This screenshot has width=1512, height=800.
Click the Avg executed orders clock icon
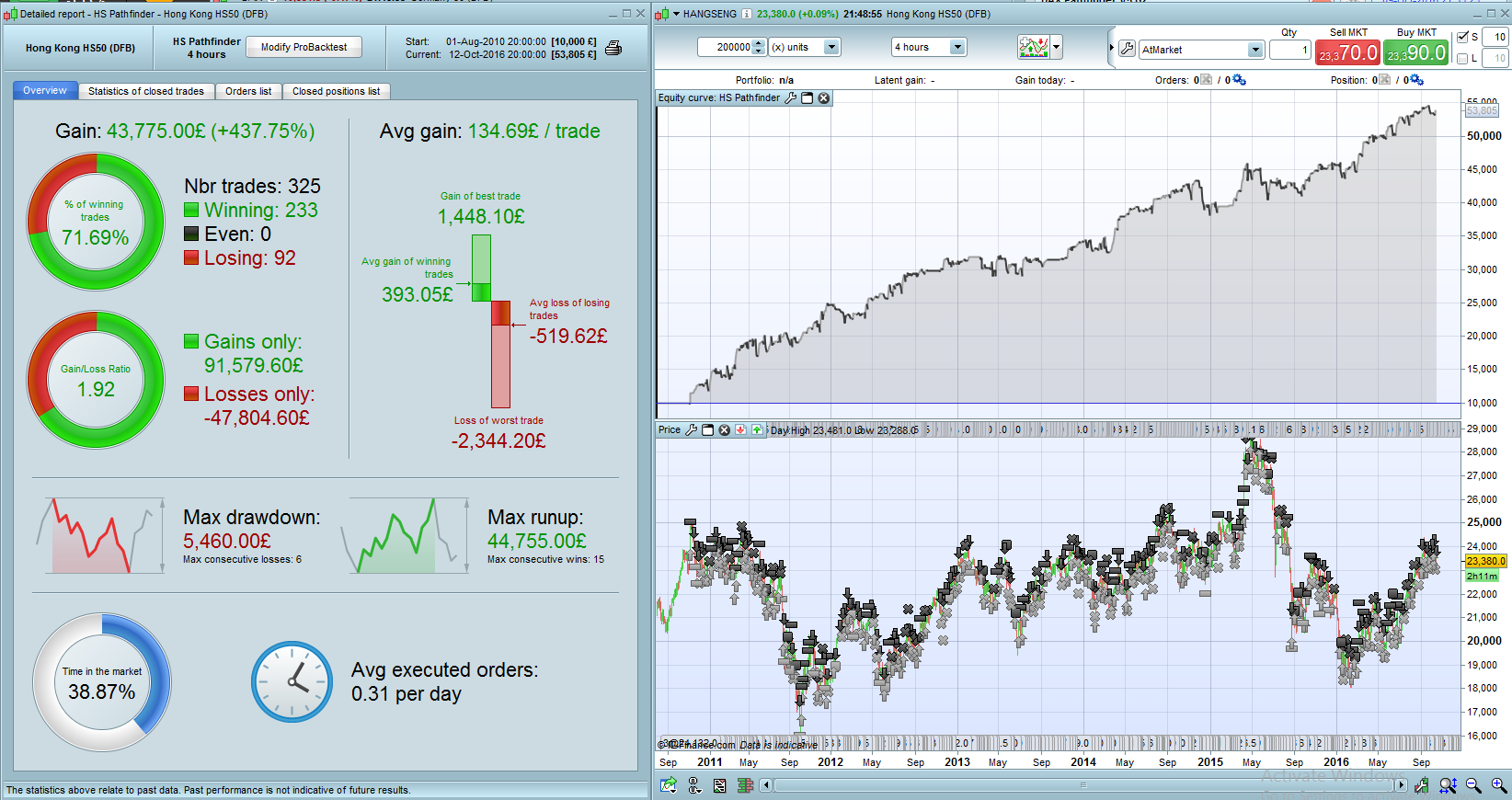pos(292,681)
